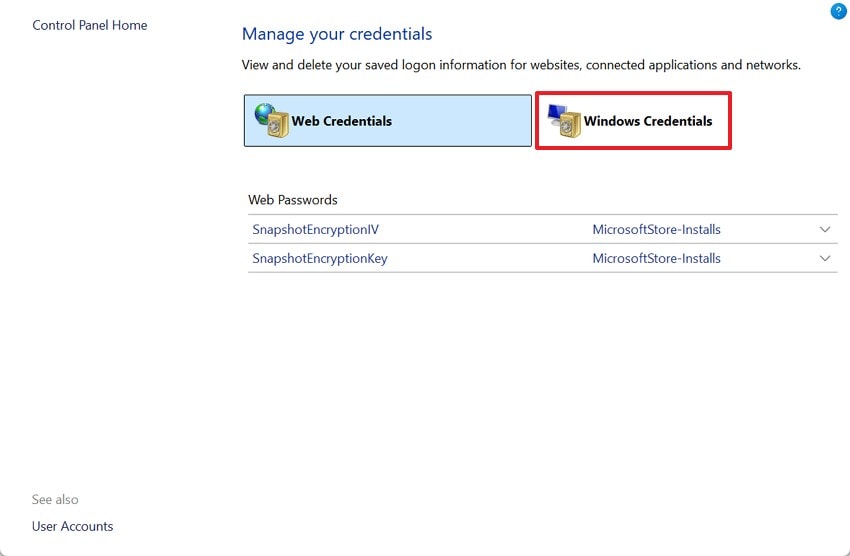Expand the SnapshotEncryptionKey row chevron
The image size is (850, 556).
point(825,258)
